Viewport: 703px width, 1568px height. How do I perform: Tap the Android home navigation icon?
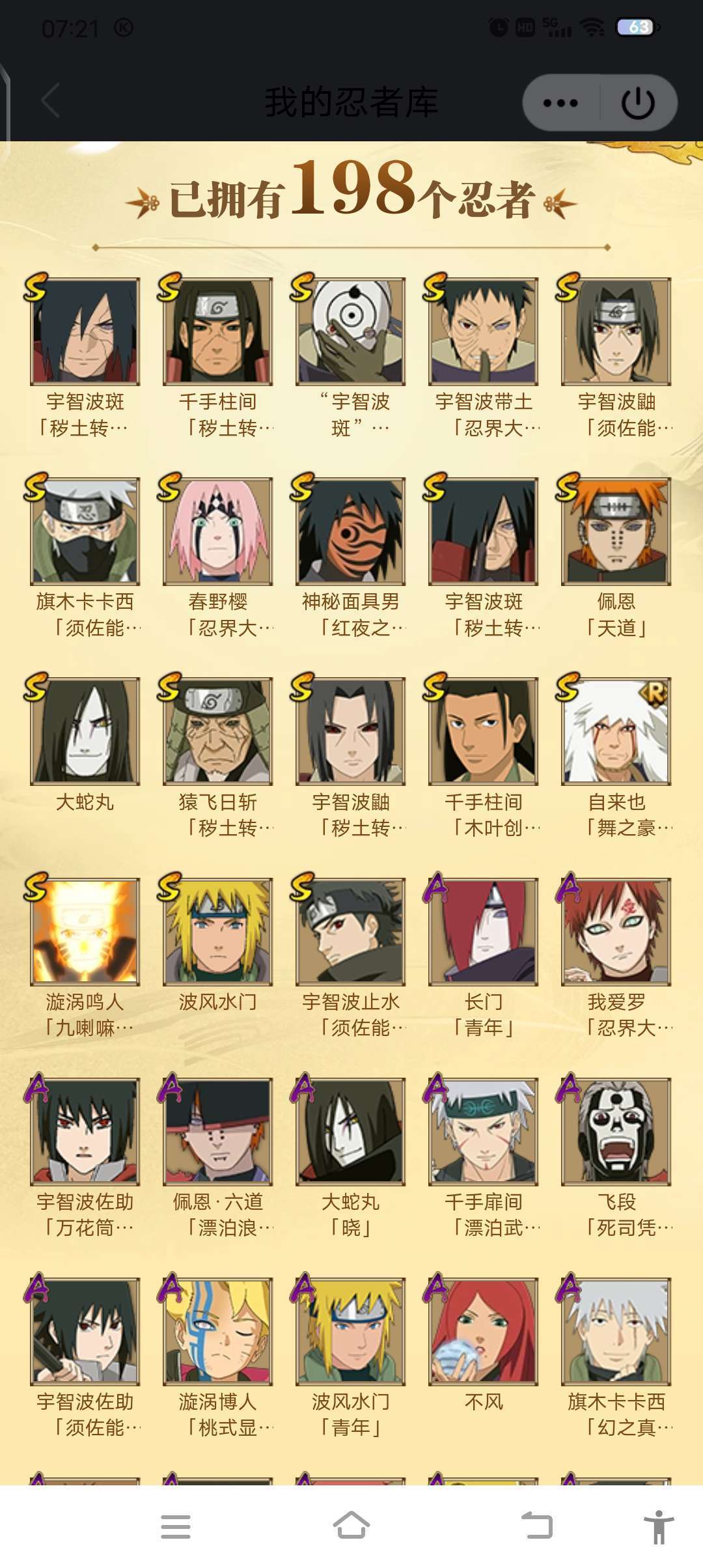click(351, 1525)
